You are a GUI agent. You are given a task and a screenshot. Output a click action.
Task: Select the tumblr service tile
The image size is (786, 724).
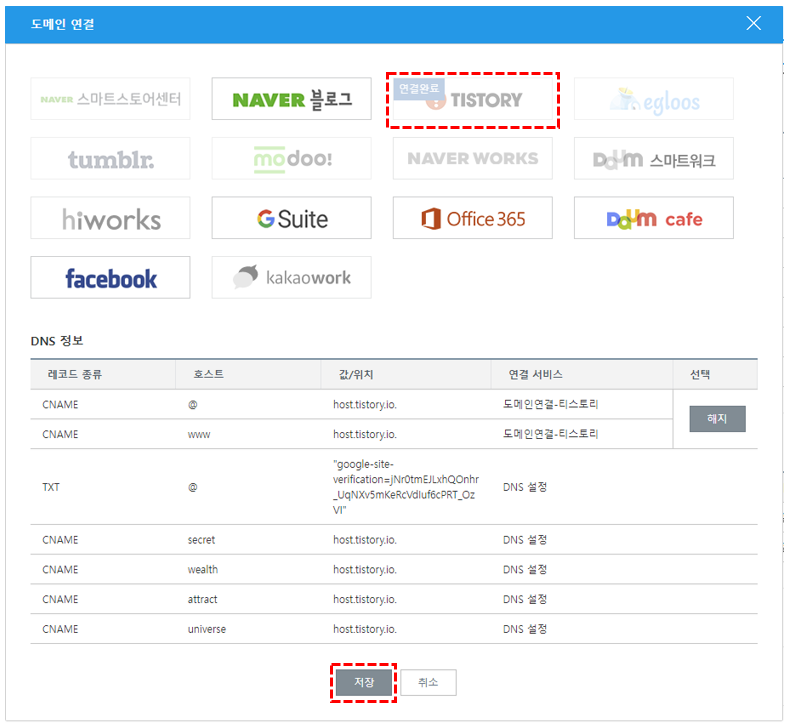(x=110, y=158)
